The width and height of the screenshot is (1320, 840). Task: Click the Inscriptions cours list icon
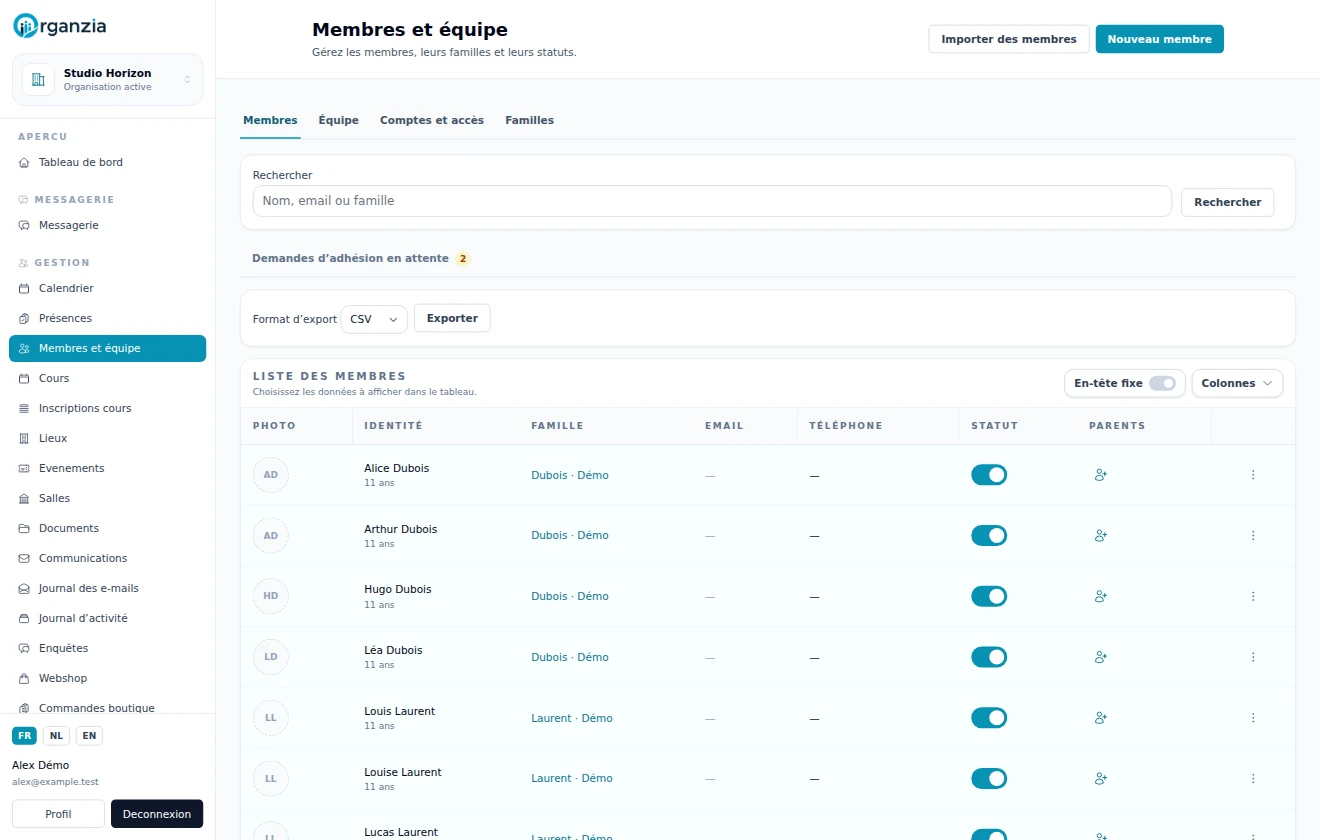[24, 409]
